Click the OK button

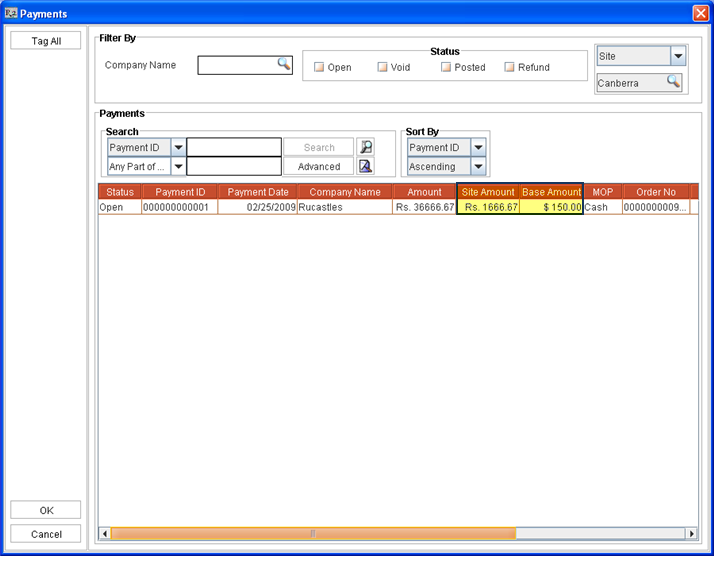click(46, 510)
